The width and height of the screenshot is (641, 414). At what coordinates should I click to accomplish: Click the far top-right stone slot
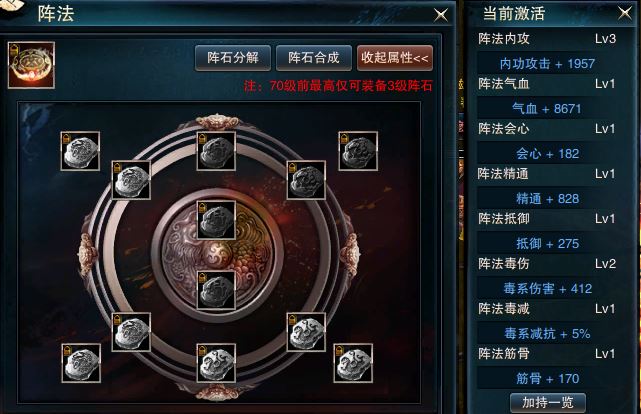point(358,151)
